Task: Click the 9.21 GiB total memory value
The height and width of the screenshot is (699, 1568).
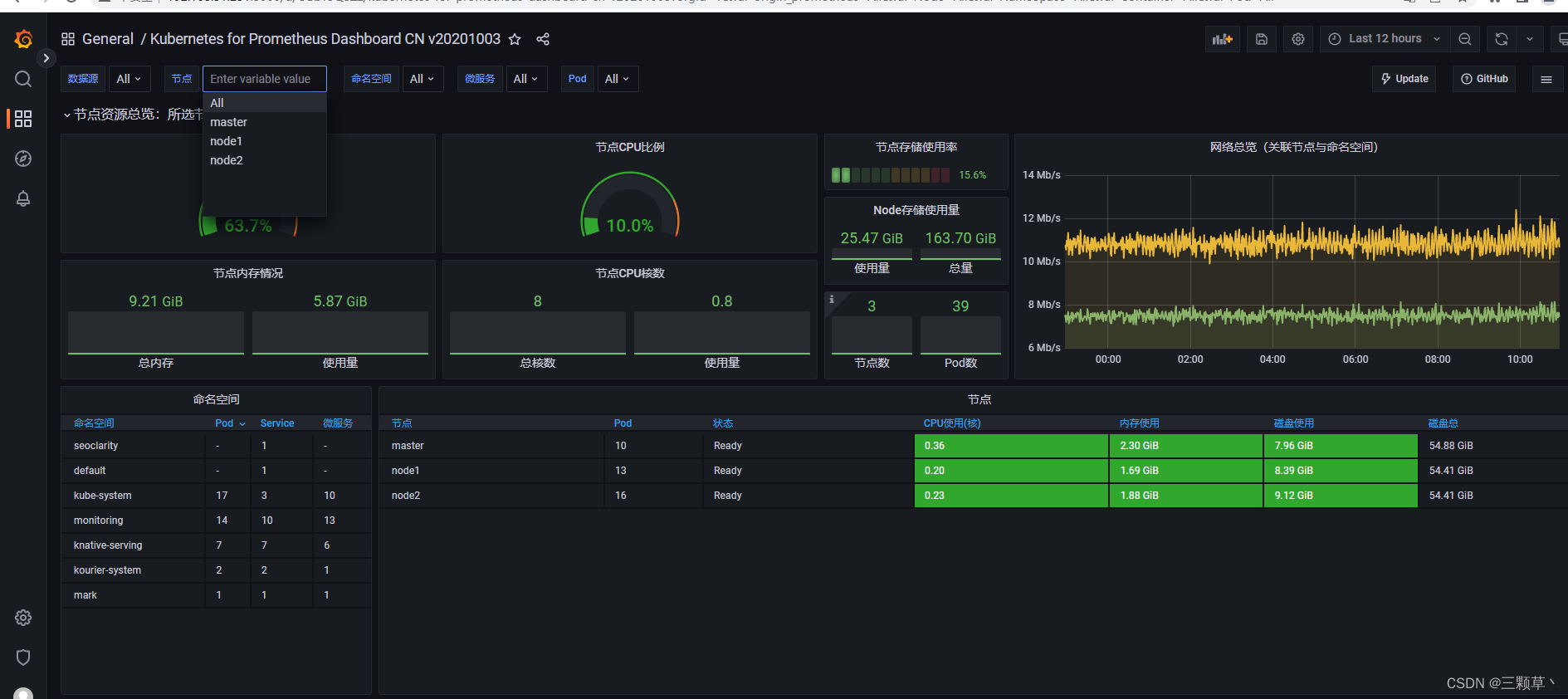Action: click(156, 301)
